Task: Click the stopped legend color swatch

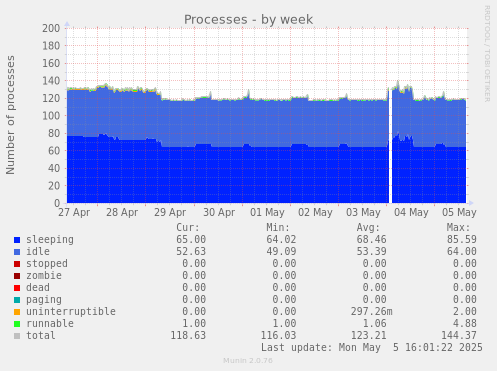Action: 17,264
